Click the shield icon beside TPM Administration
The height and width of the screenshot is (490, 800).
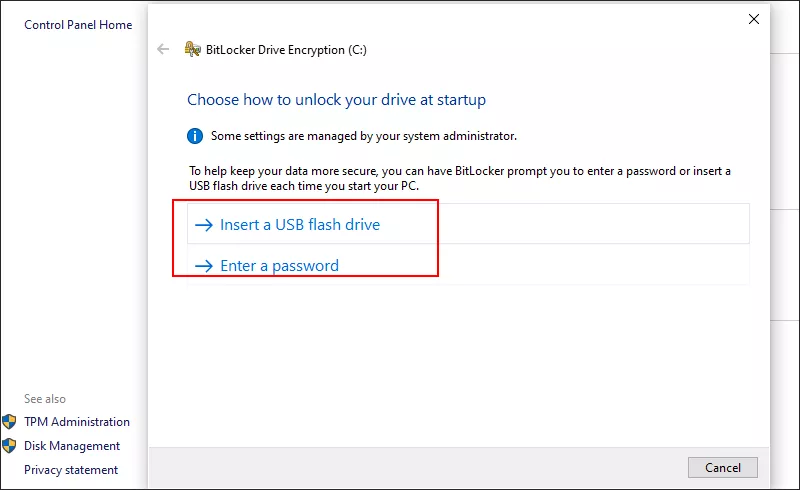[9, 422]
